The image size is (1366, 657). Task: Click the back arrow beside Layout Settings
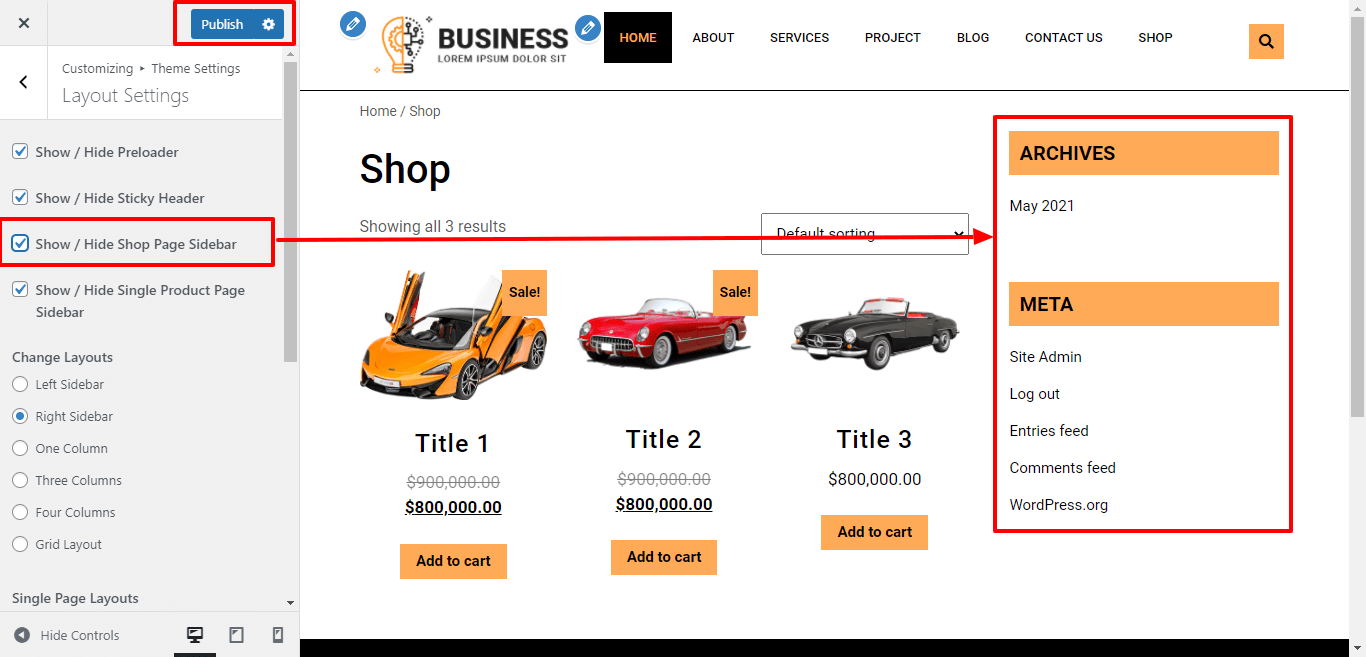coord(24,82)
